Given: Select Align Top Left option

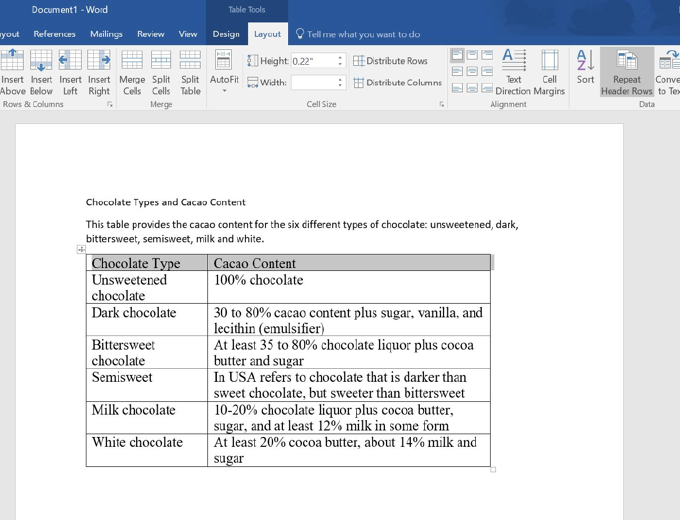Looking at the screenshot, I should pos(457,55).
